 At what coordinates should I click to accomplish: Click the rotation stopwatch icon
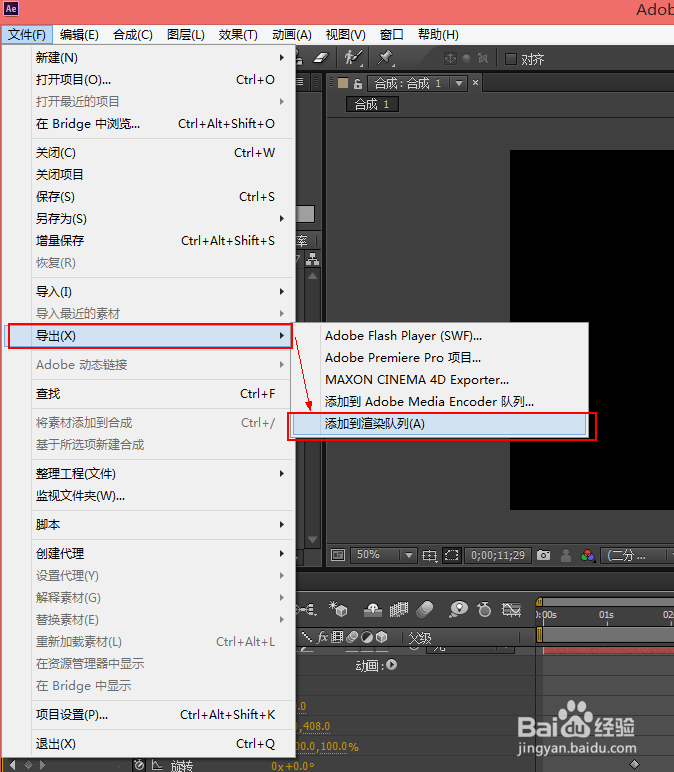tap(139, 765)
